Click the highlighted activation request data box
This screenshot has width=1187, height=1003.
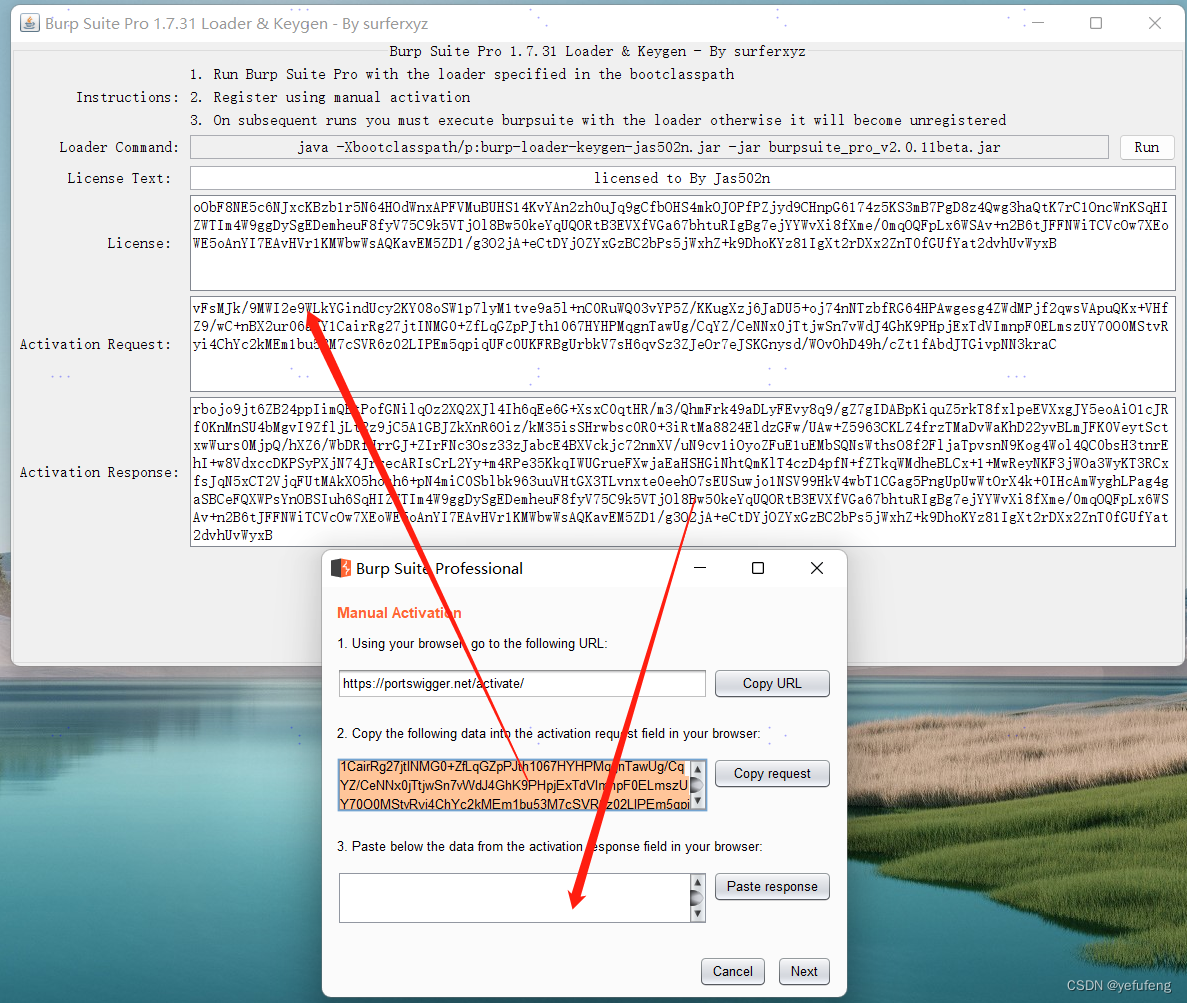(515, 785)
